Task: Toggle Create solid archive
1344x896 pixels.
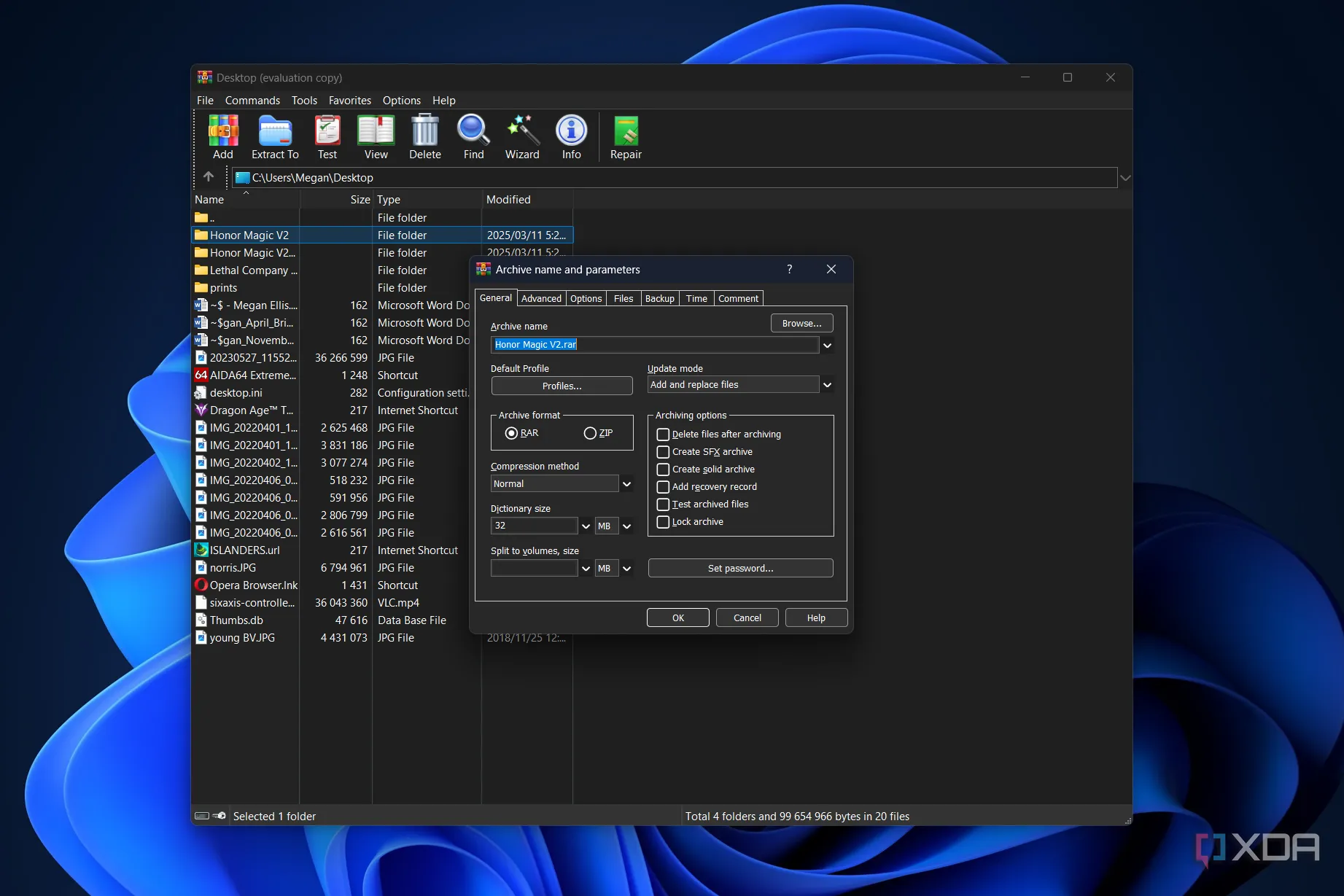Action: point(663,470)
